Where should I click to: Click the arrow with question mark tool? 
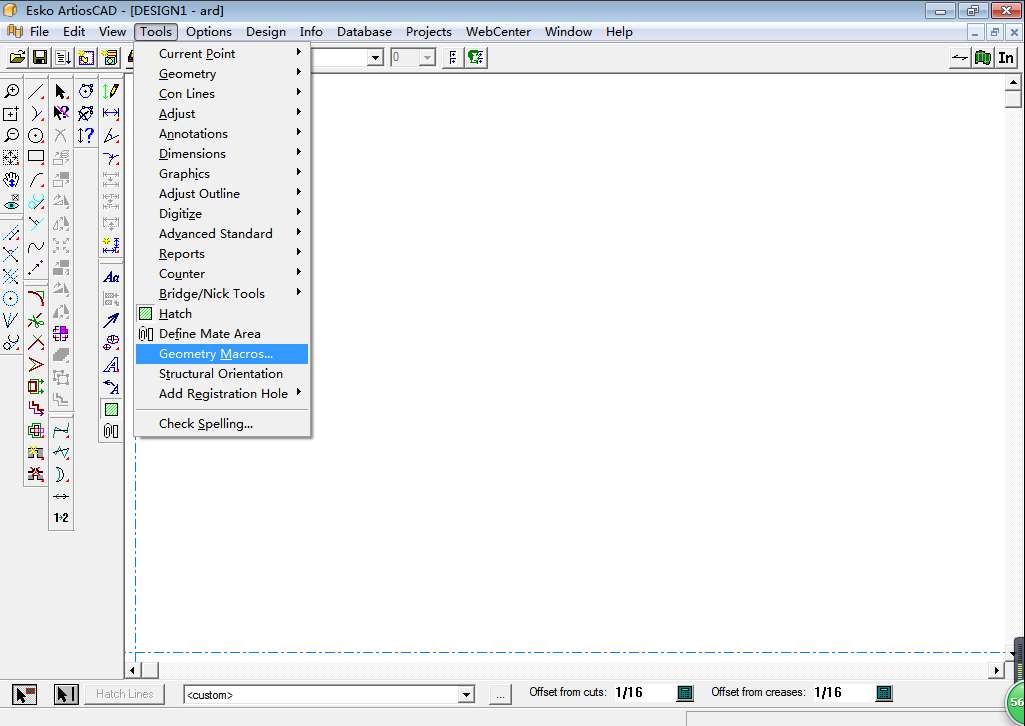tap(61, 114)
